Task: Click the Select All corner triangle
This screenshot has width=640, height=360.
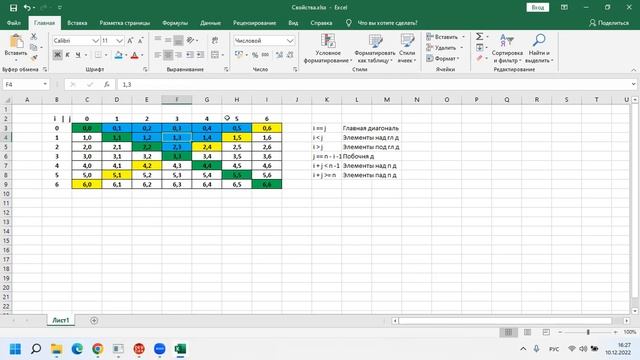Action: pyautogui.click(x=7, y=100)
